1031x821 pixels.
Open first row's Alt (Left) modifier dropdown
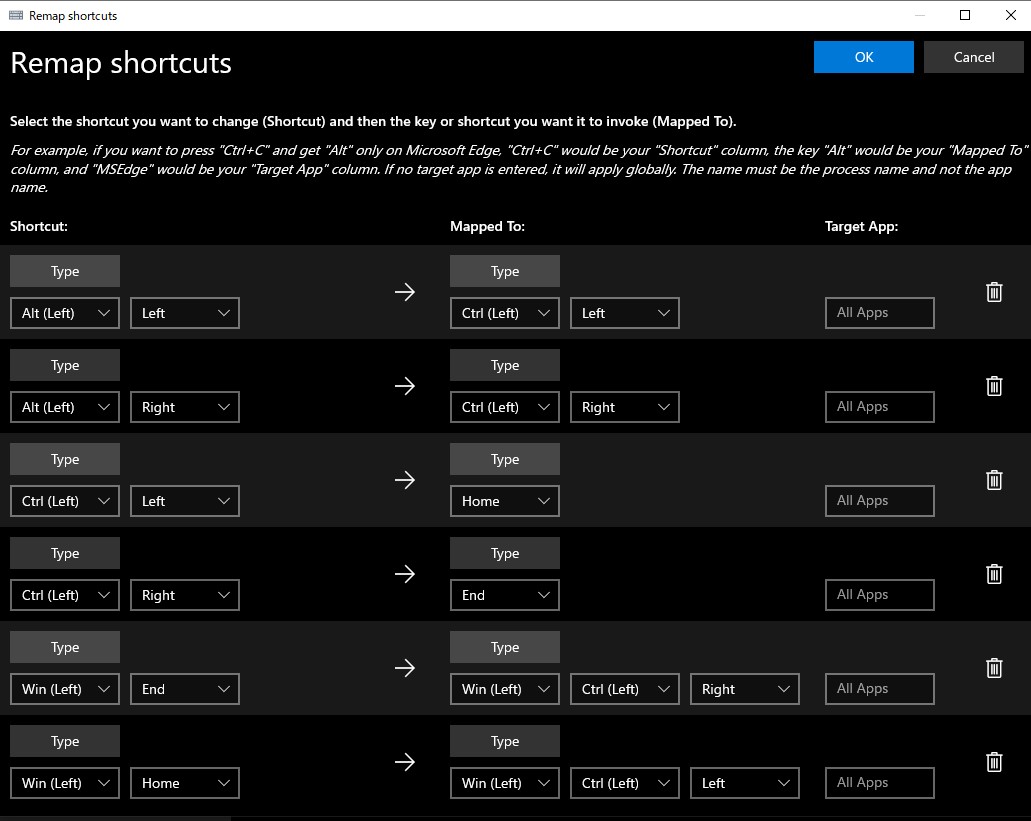tap(65, 313)
